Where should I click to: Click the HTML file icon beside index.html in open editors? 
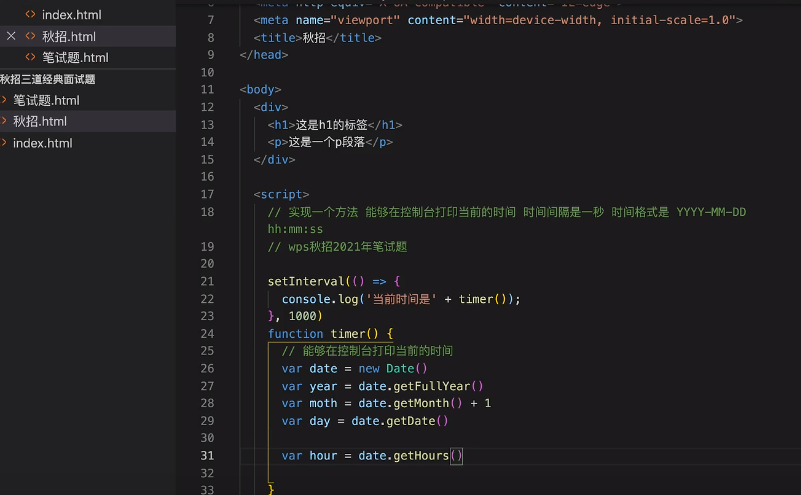pos(31,14)
